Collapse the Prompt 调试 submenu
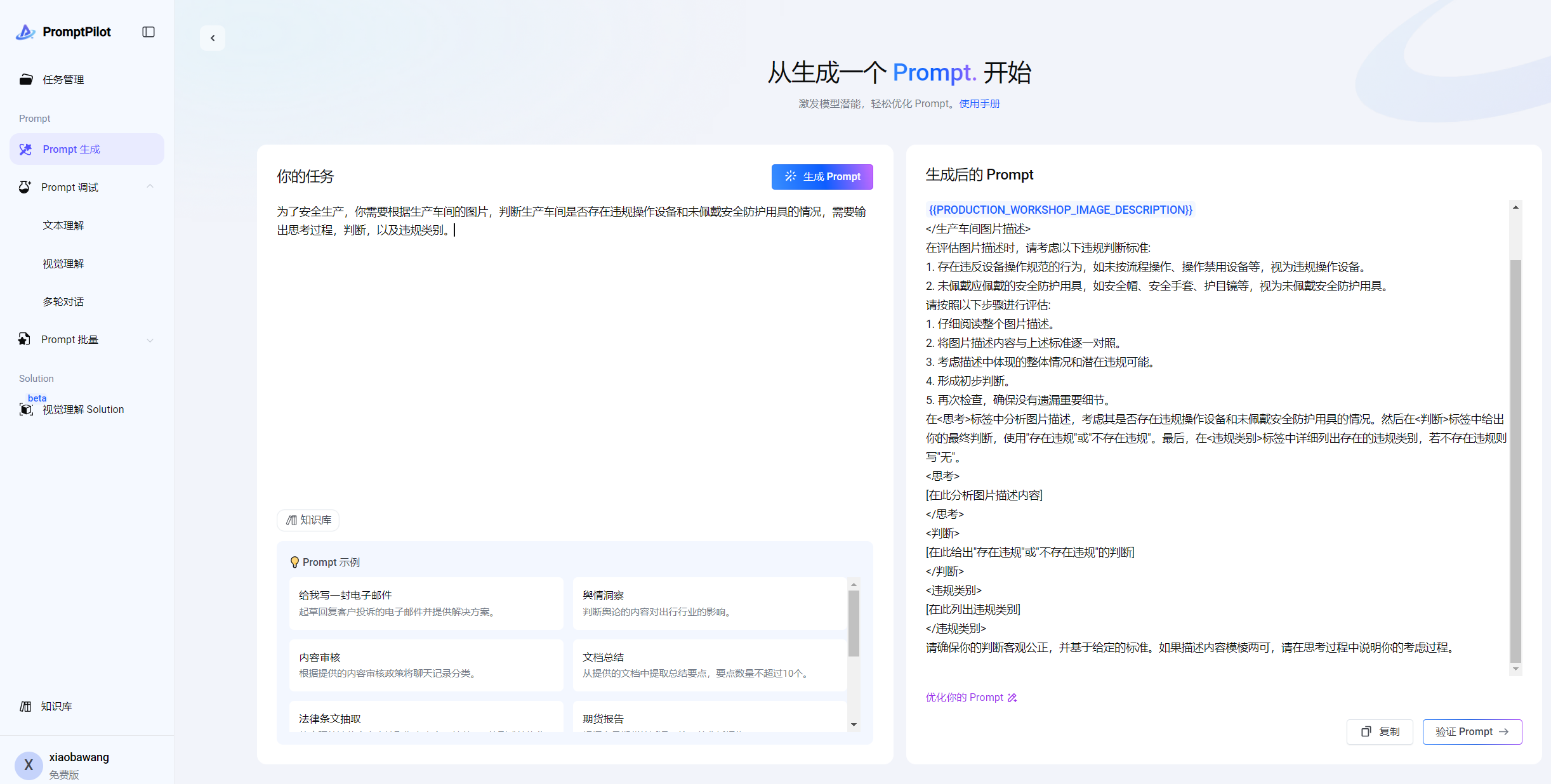 pos(150,186)
